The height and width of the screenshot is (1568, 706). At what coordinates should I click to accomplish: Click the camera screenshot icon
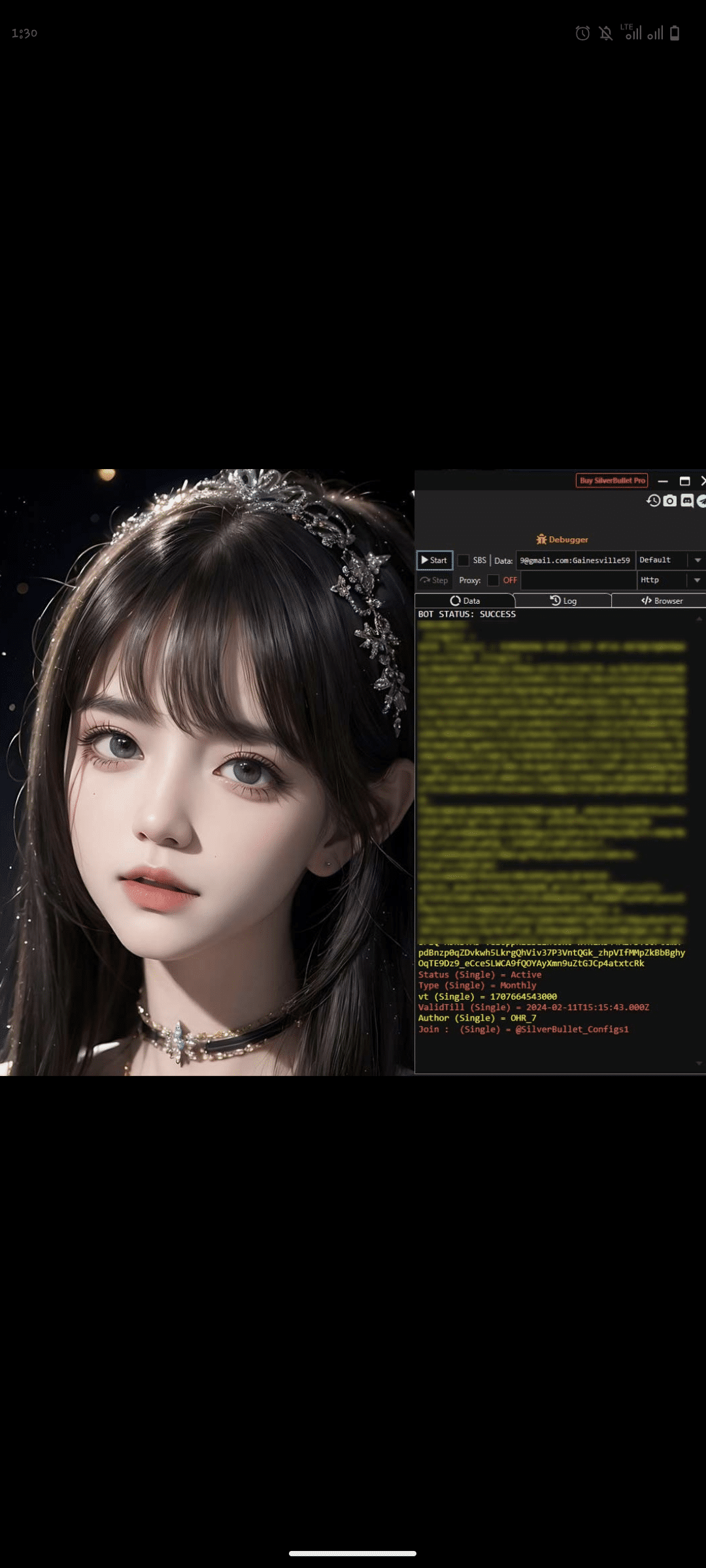(669, 500)
